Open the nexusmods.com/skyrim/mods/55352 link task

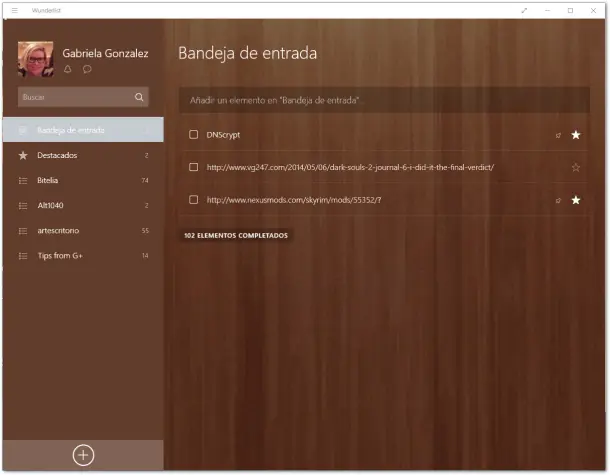pos(294,200)
